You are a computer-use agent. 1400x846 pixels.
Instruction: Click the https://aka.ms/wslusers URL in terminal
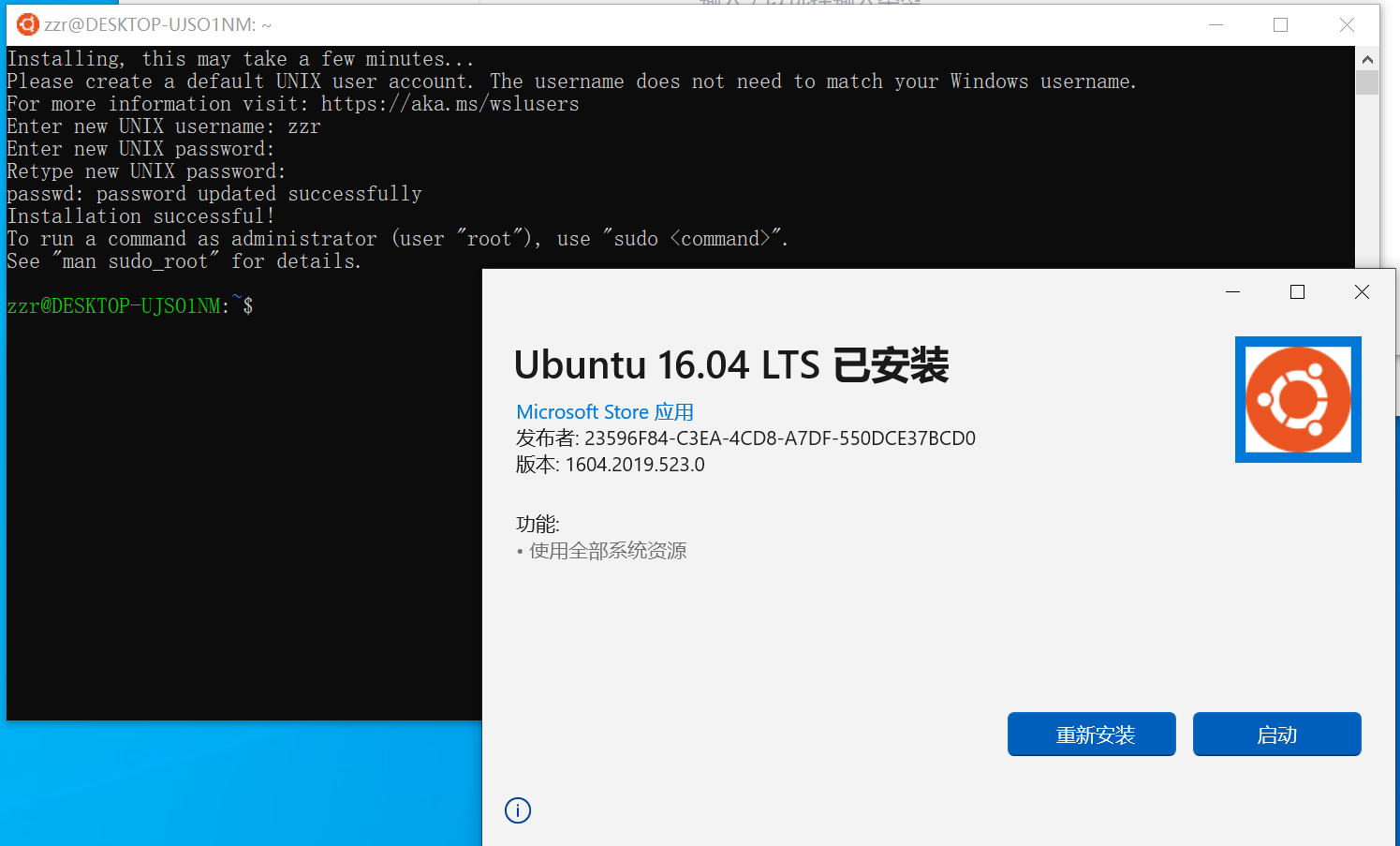pos(450,104)
